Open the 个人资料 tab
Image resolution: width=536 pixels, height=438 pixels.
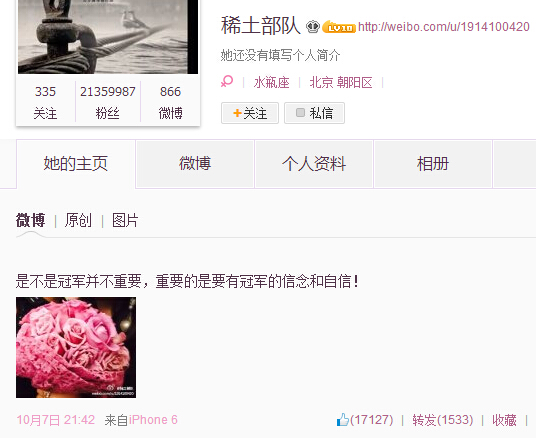314,164
